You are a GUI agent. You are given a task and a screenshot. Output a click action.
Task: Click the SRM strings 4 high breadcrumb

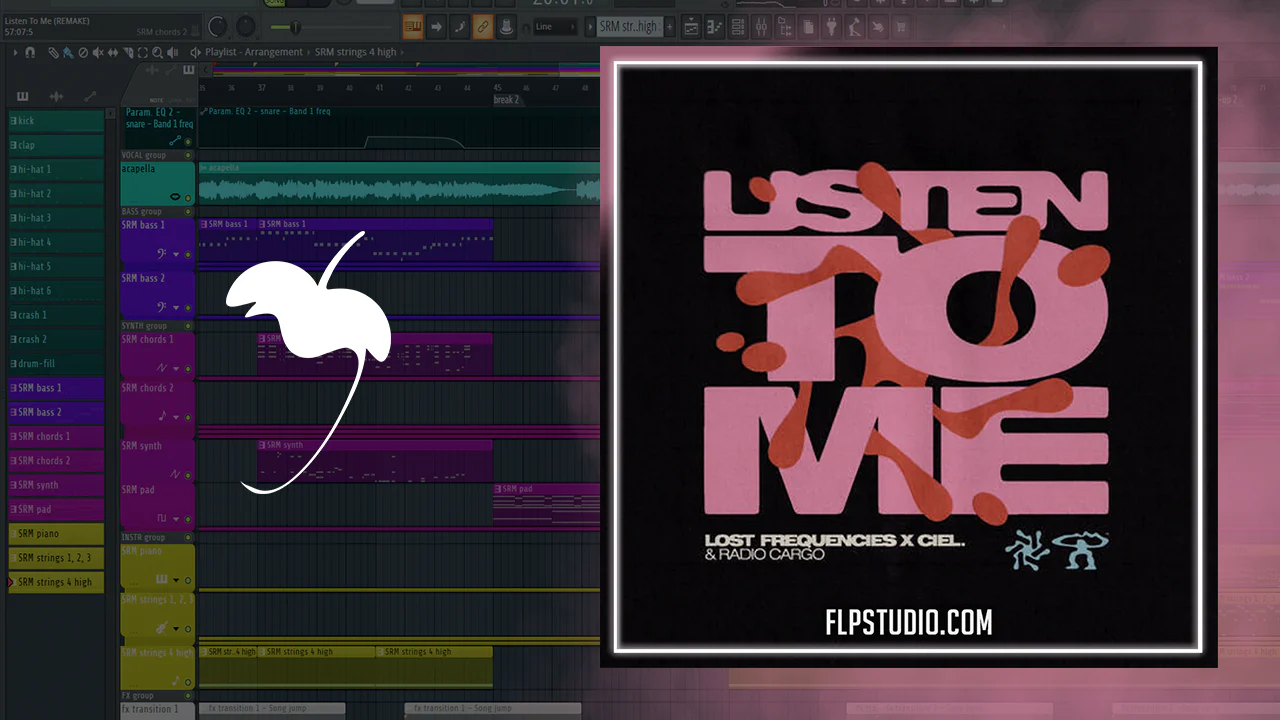coord(356,52)
